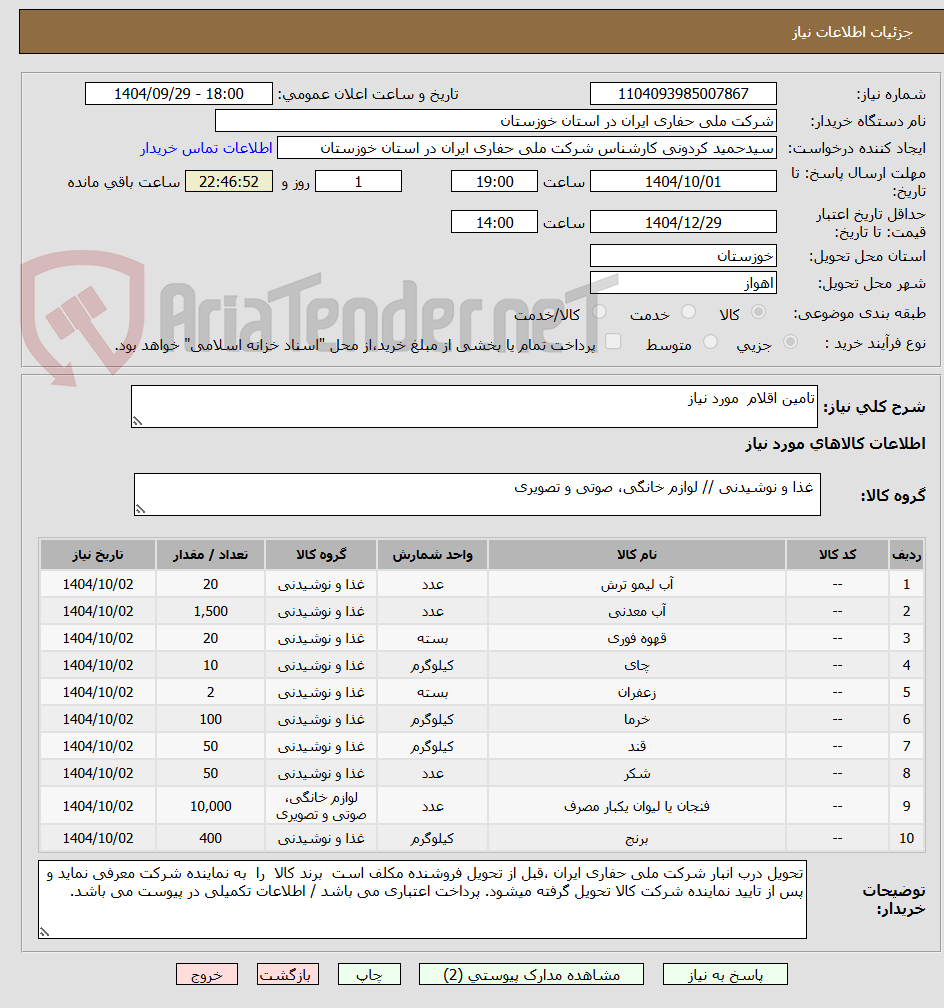The height and width of the screenshot is (1008, 944).
Task: Click the delivery province خوزستان field
Action: coord(683,256)
